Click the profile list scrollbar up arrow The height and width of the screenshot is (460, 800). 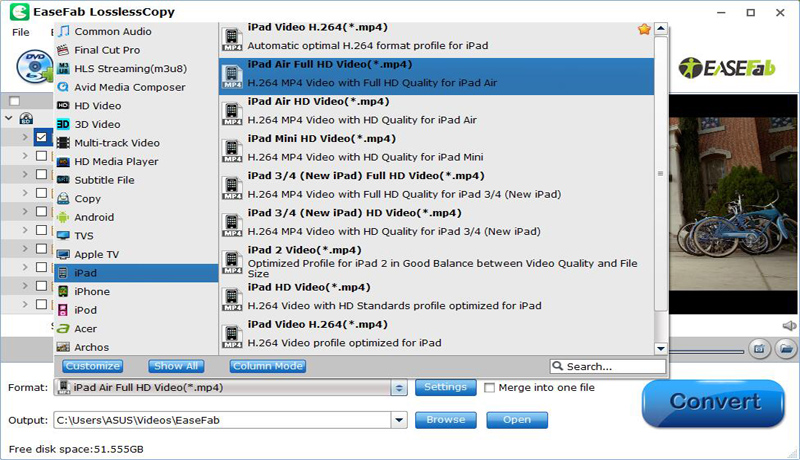(x=661, y=29)
